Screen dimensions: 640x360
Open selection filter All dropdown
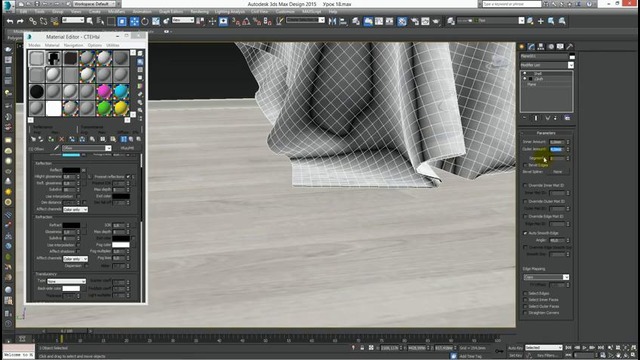73,20
